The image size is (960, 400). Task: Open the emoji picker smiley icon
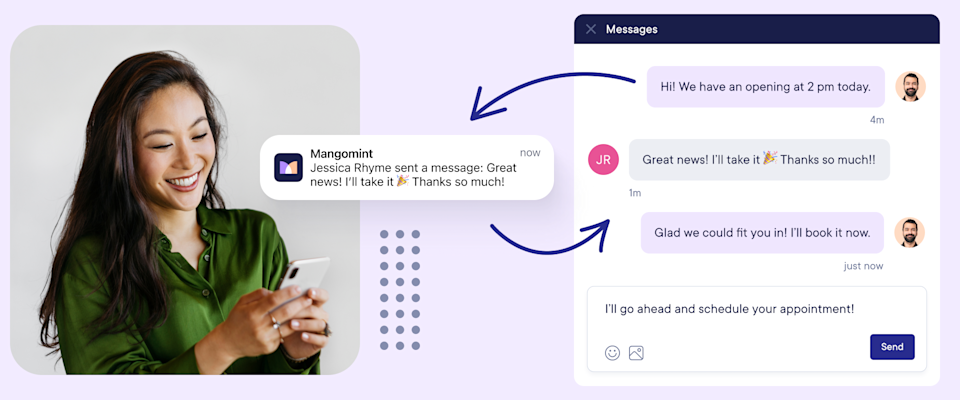point(612,353)
